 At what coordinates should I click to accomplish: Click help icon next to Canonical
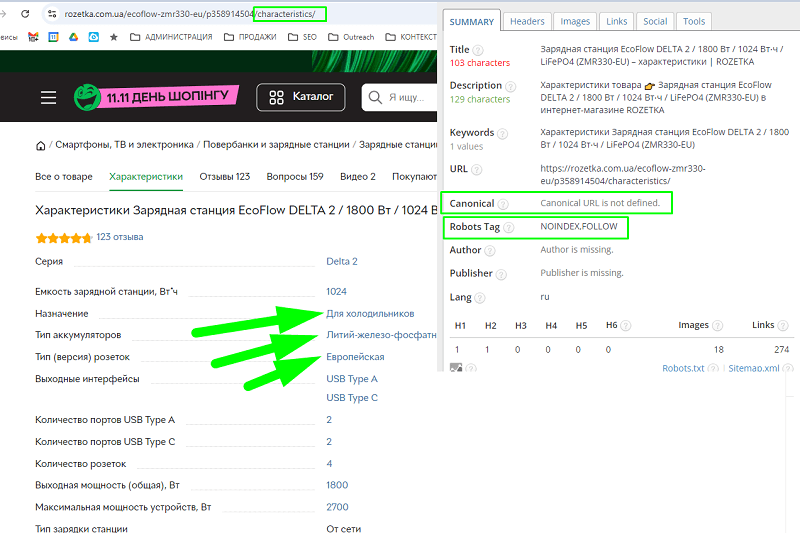click(503, 204)
